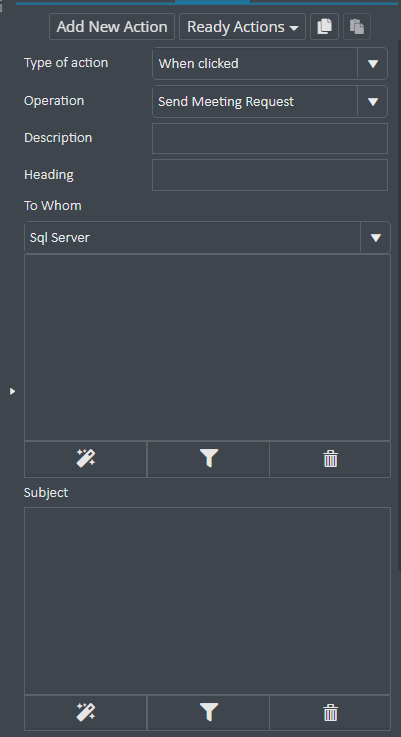Expand the side panel arrow on left edge

[x=12, y=391]
